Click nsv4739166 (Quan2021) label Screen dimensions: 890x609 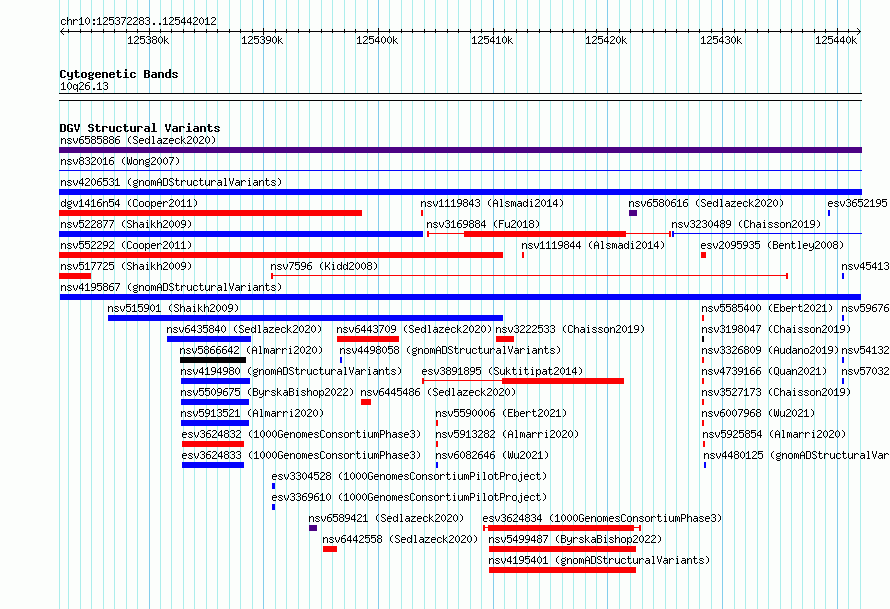click(764, 371)
